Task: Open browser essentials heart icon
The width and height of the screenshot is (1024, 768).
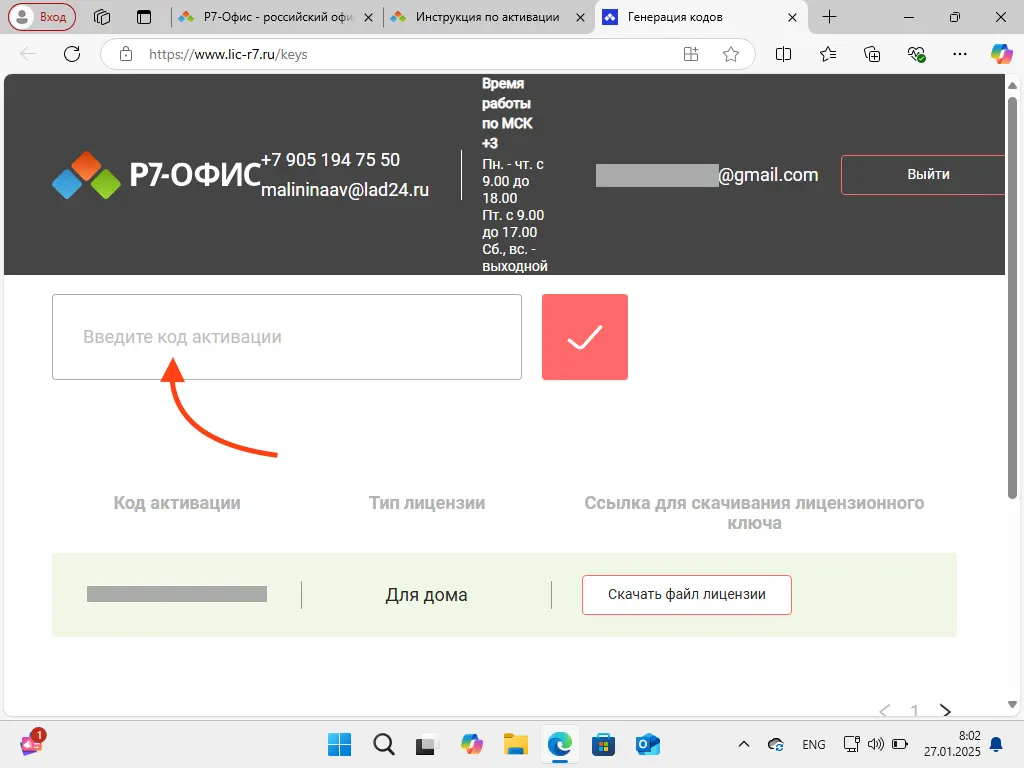Action: pyautogui.click(x=916, y=54)
